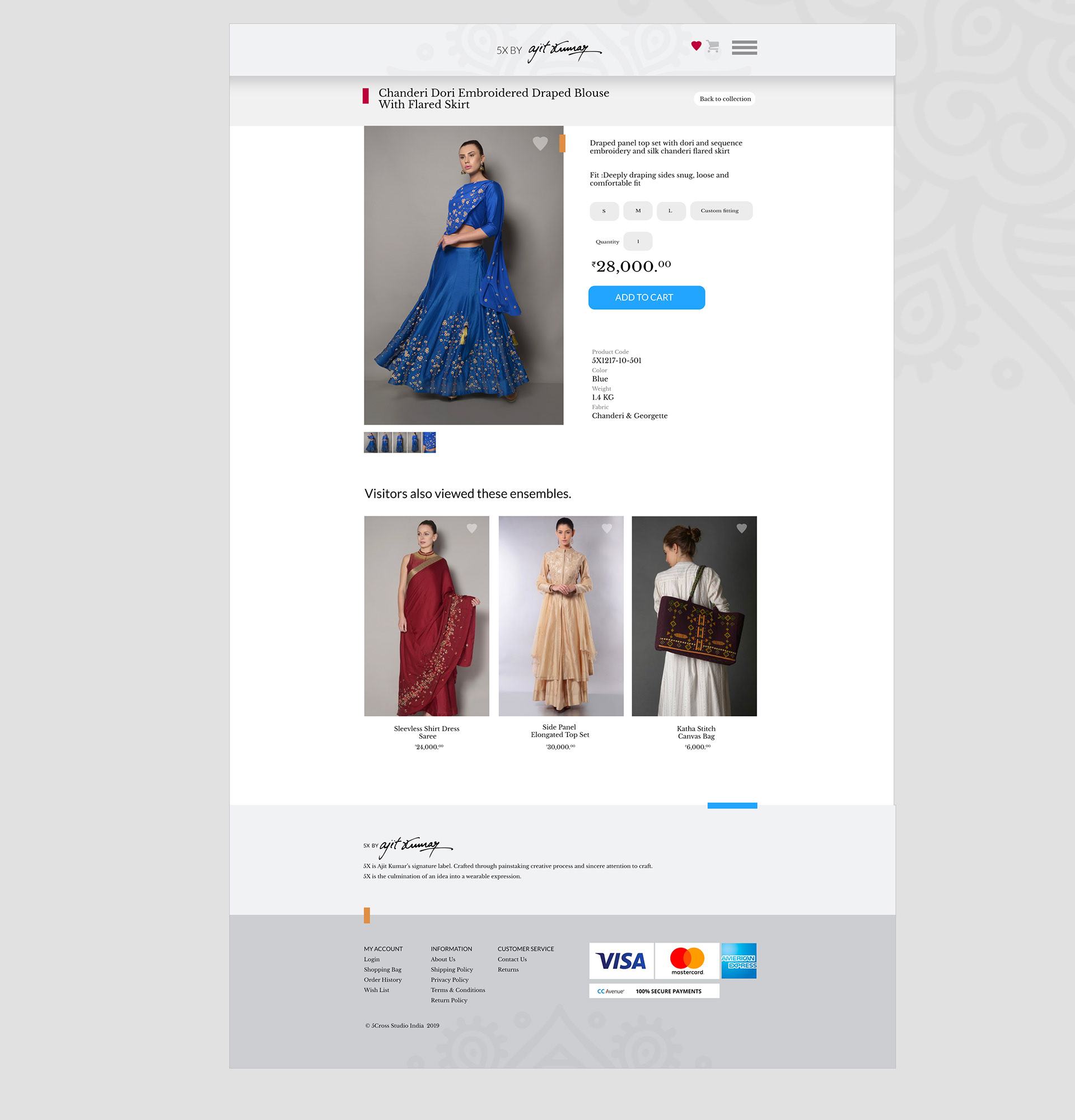This screenshot has width=1075, height=1120.
Task: Open Shipping Policy footer link
Action: (x=451, y=969)
